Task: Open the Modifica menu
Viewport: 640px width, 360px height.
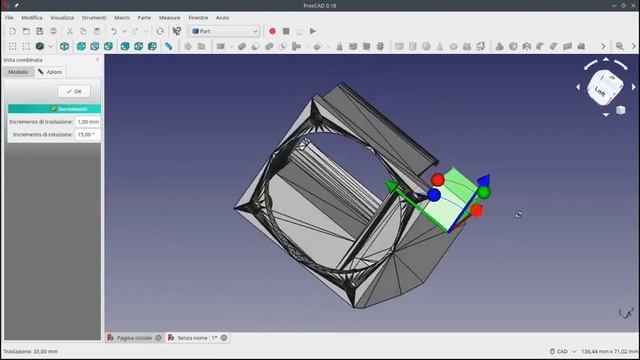Action: (x=32, y=18)
